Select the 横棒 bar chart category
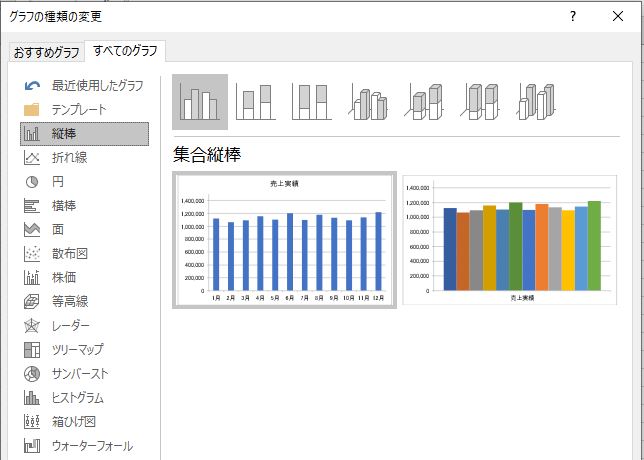 [84, 206]
